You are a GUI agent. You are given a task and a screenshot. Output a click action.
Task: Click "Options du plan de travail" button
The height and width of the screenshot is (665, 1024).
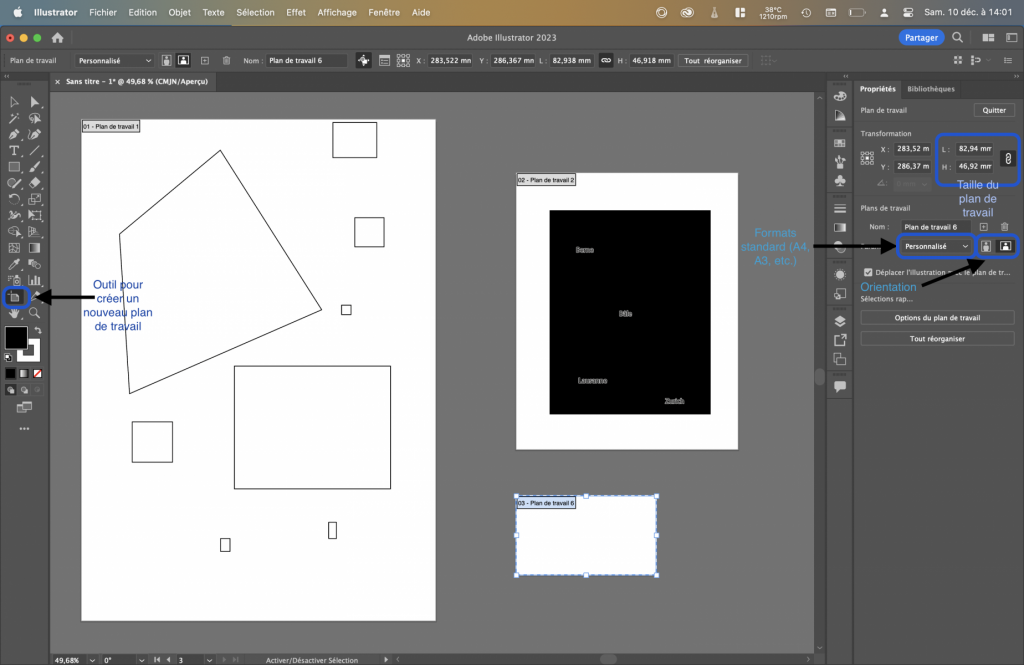937,318
